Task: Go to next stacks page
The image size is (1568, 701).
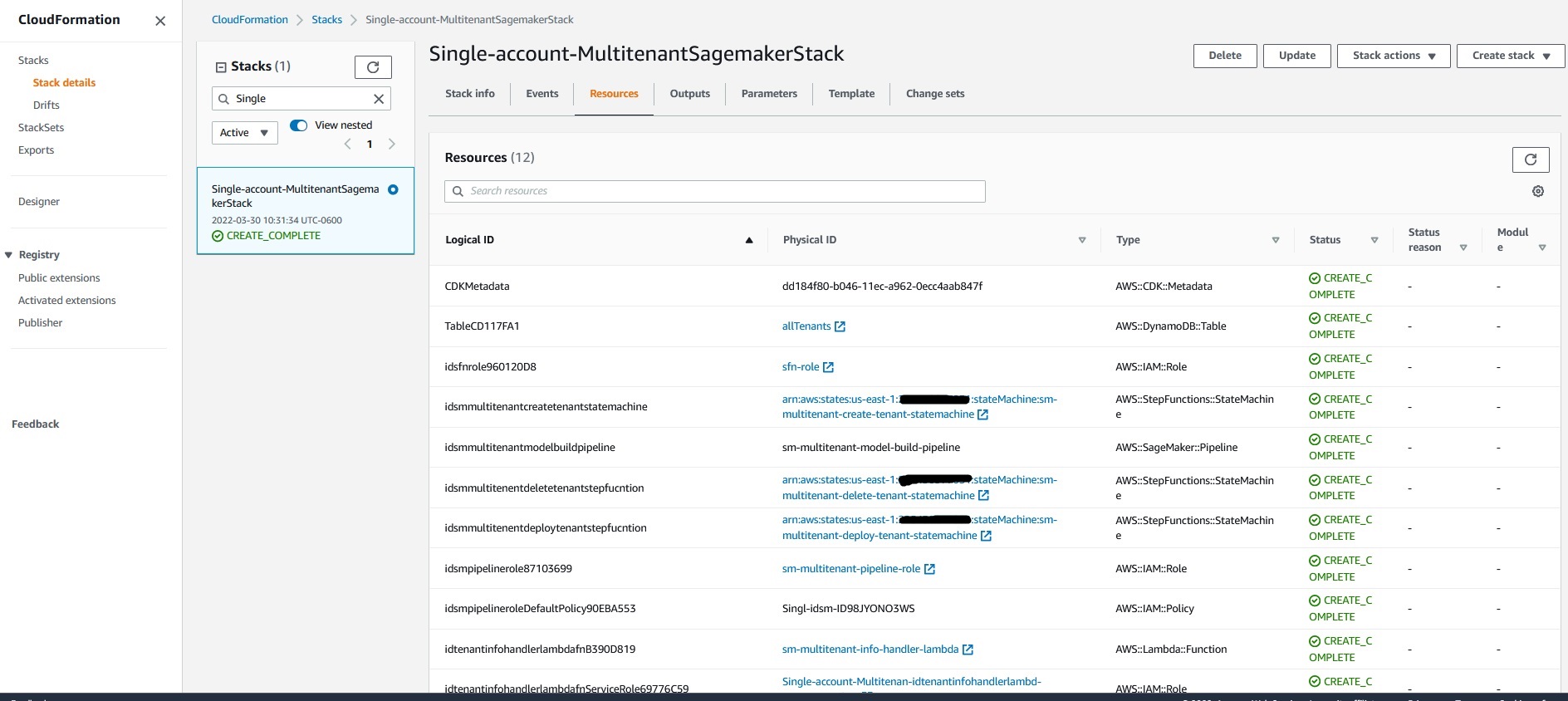Action: click(x=392, y=145)
